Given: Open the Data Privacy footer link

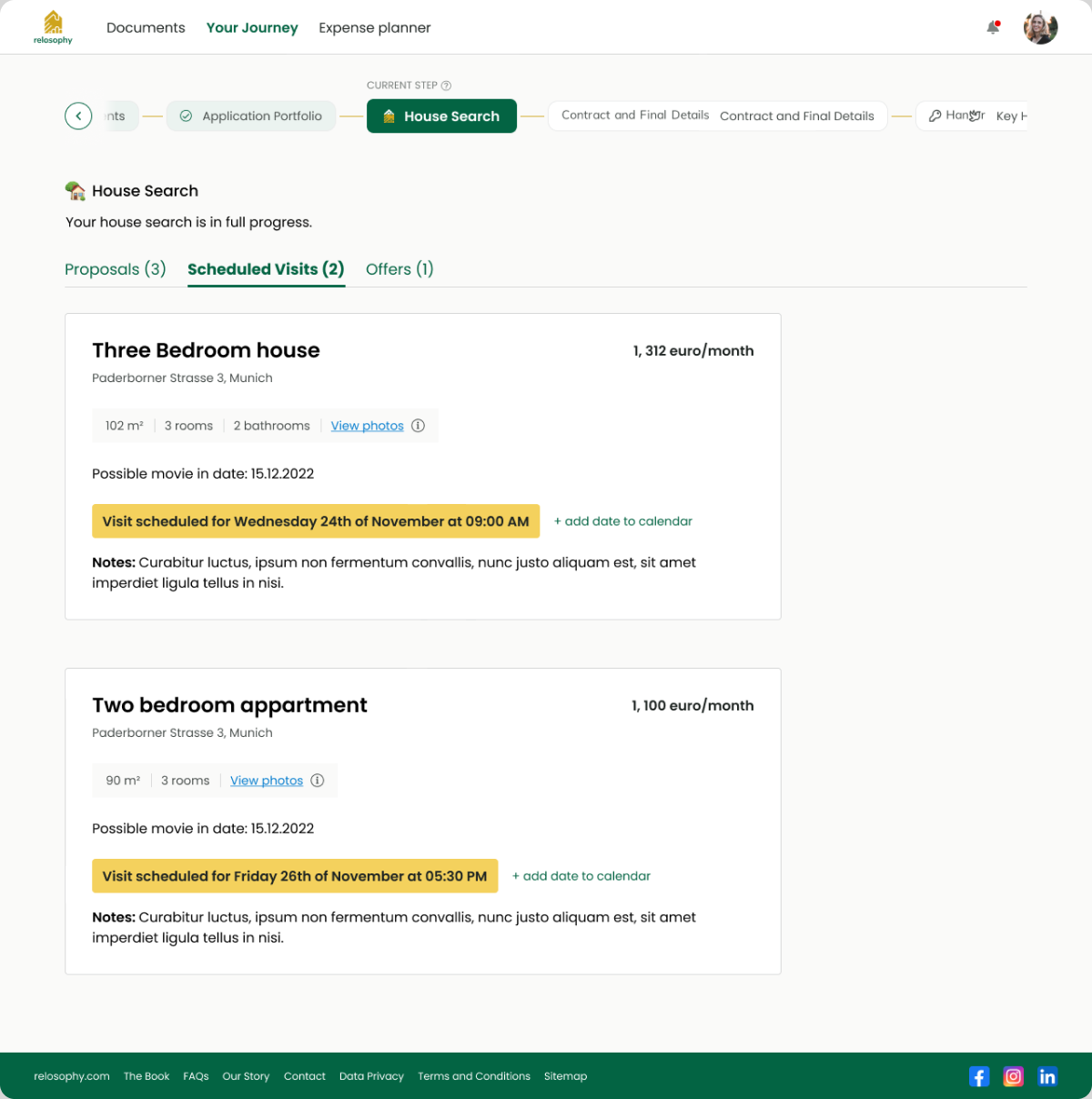Looking at the screenshot, I should [371, 1076].
